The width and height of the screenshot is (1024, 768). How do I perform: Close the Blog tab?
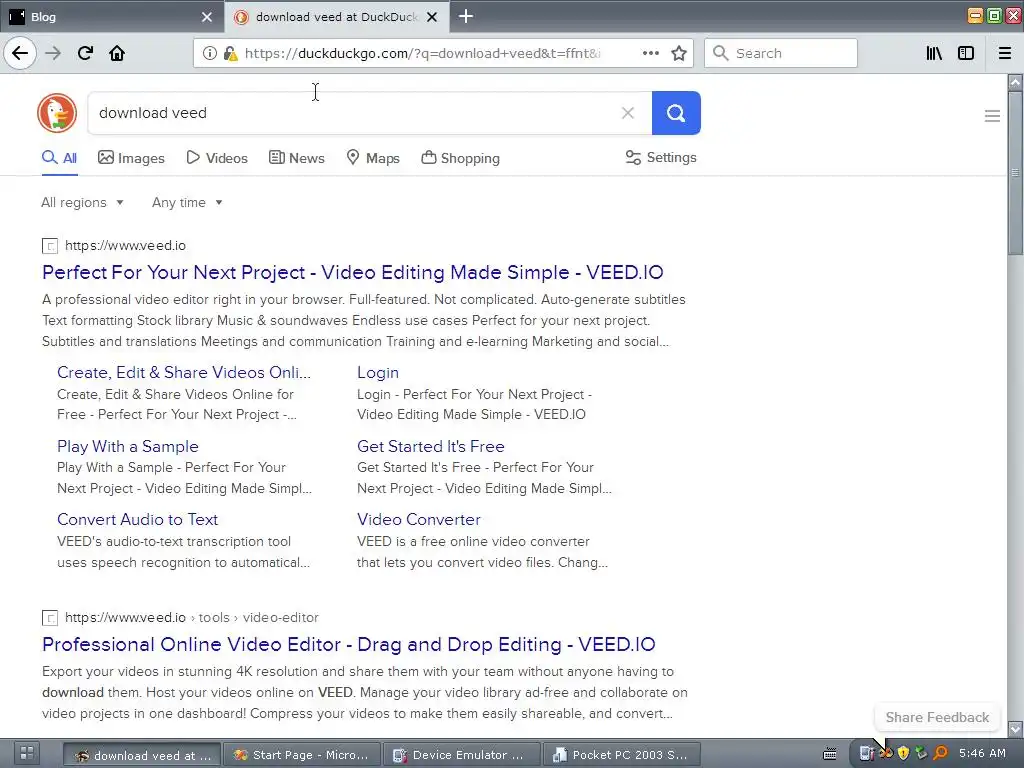(x=206, y=17)
